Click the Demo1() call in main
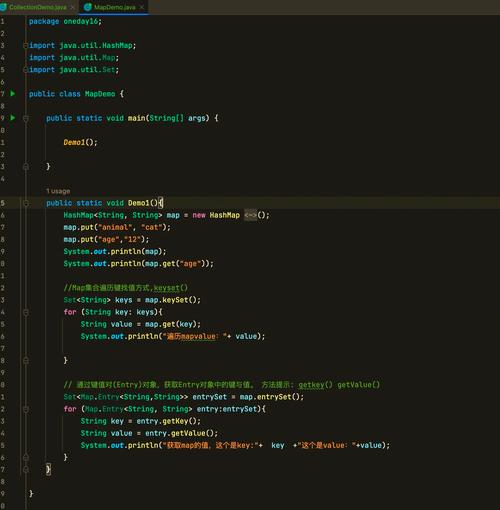This screenshot has width=500, height=510. pos(80,142)
